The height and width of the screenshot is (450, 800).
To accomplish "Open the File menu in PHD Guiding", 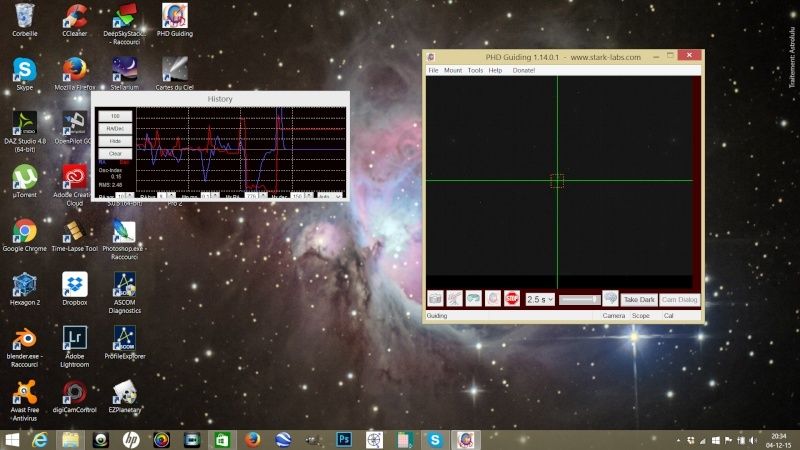I will (433, 70).
